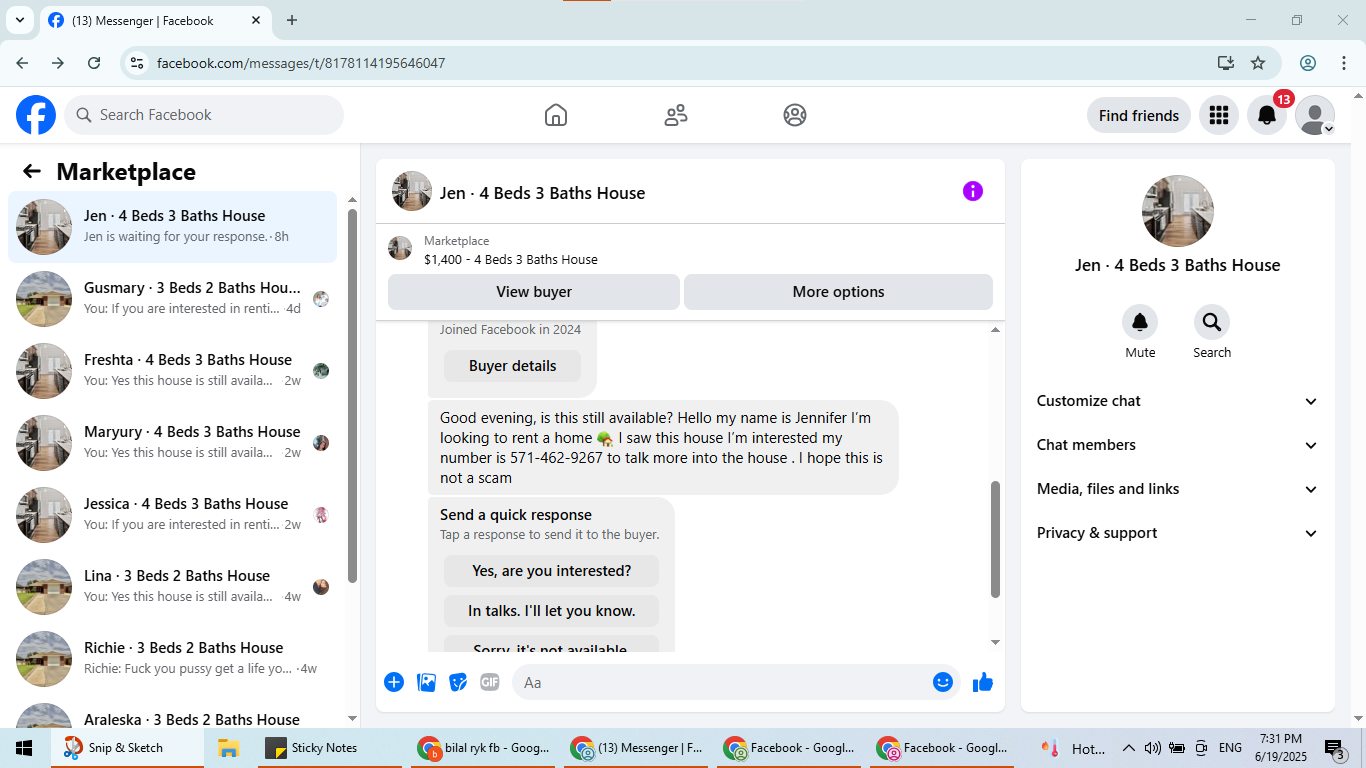Send a thumbs-up like
Screen dimensions: 1366x768
click(983, 682)
